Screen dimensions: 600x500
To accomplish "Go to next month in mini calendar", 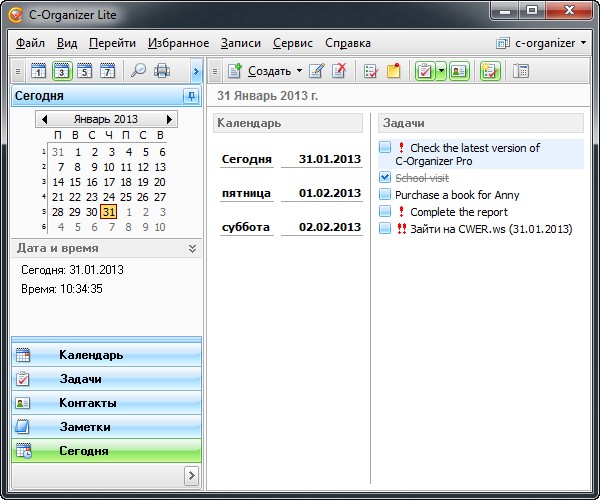I will [x=170, y=119].
